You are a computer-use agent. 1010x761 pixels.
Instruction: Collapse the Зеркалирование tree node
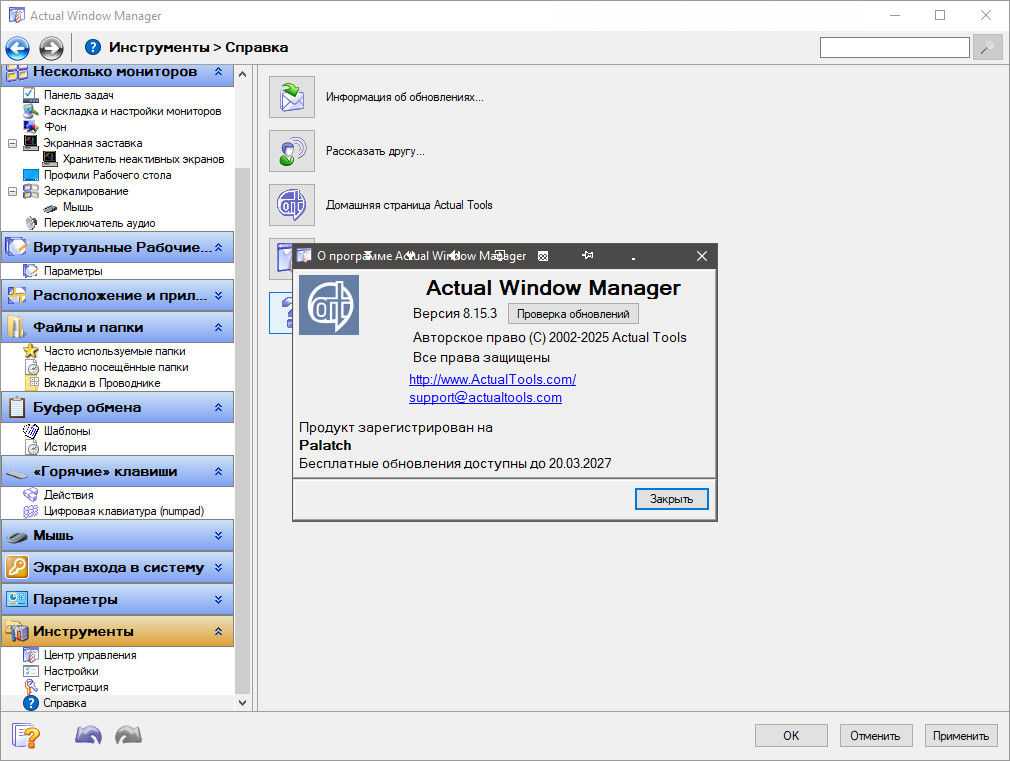13,191
